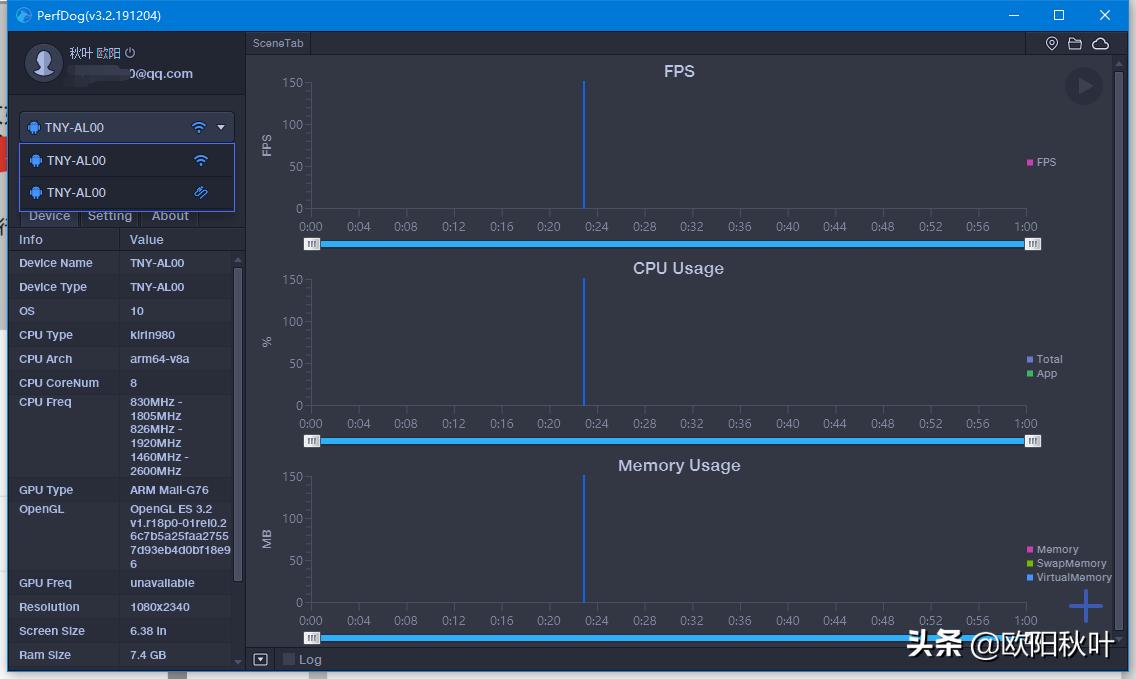Toggle the SwapMemory legend series

(x=1066, y=563)
